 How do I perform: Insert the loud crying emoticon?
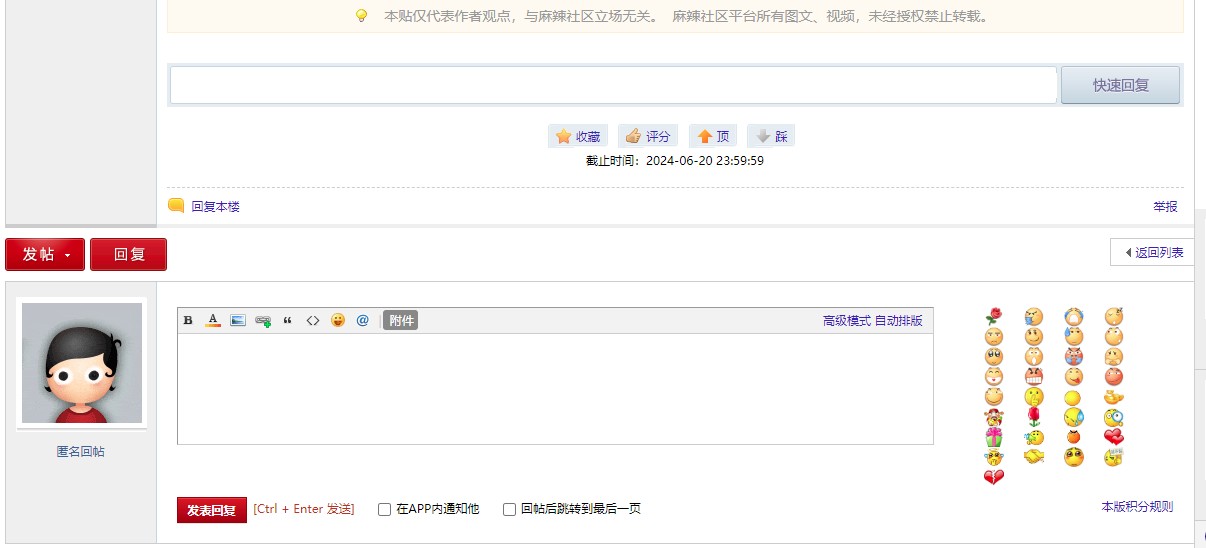click(x=1074, y=317)
